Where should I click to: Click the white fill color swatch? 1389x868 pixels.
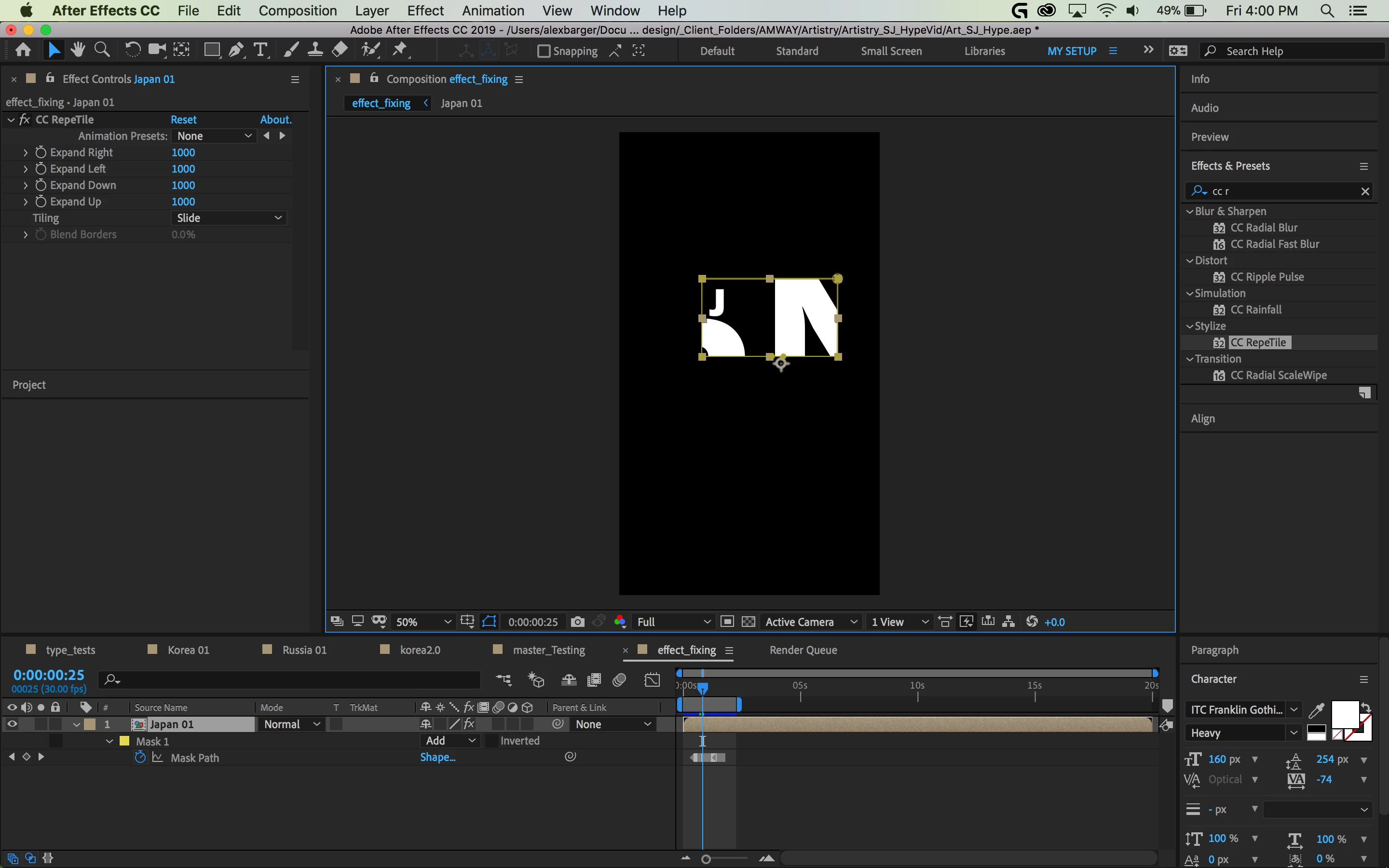click(1344, 714)
